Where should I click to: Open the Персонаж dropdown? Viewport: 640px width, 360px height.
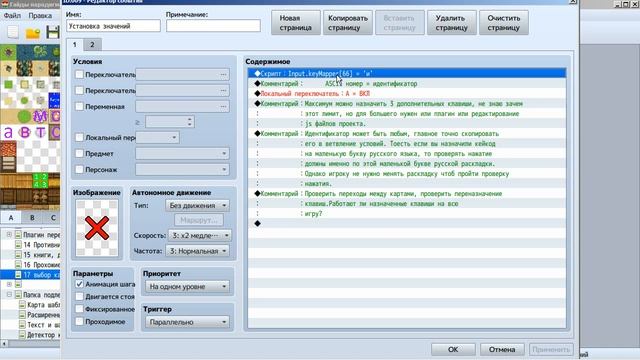(x=182, y=169)
